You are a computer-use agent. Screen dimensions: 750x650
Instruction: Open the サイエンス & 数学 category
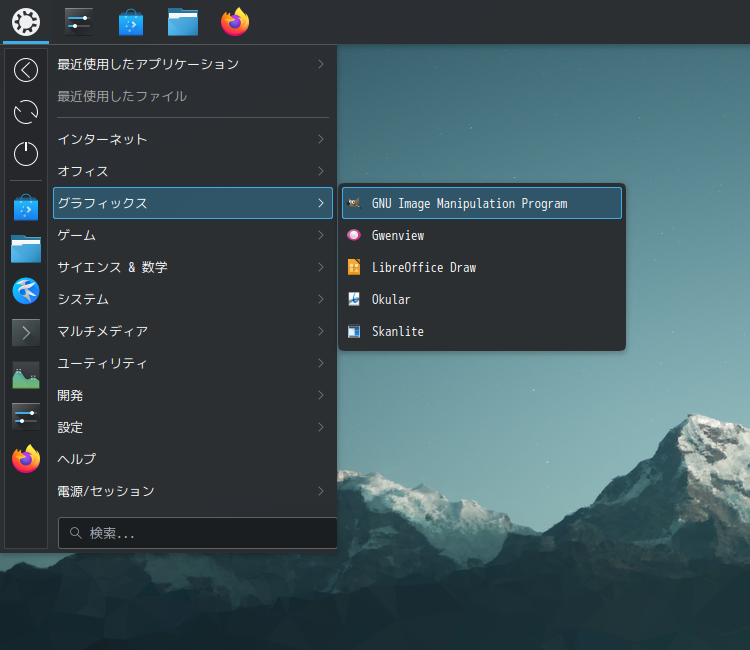pyautogui.click(x=193, y=267)
